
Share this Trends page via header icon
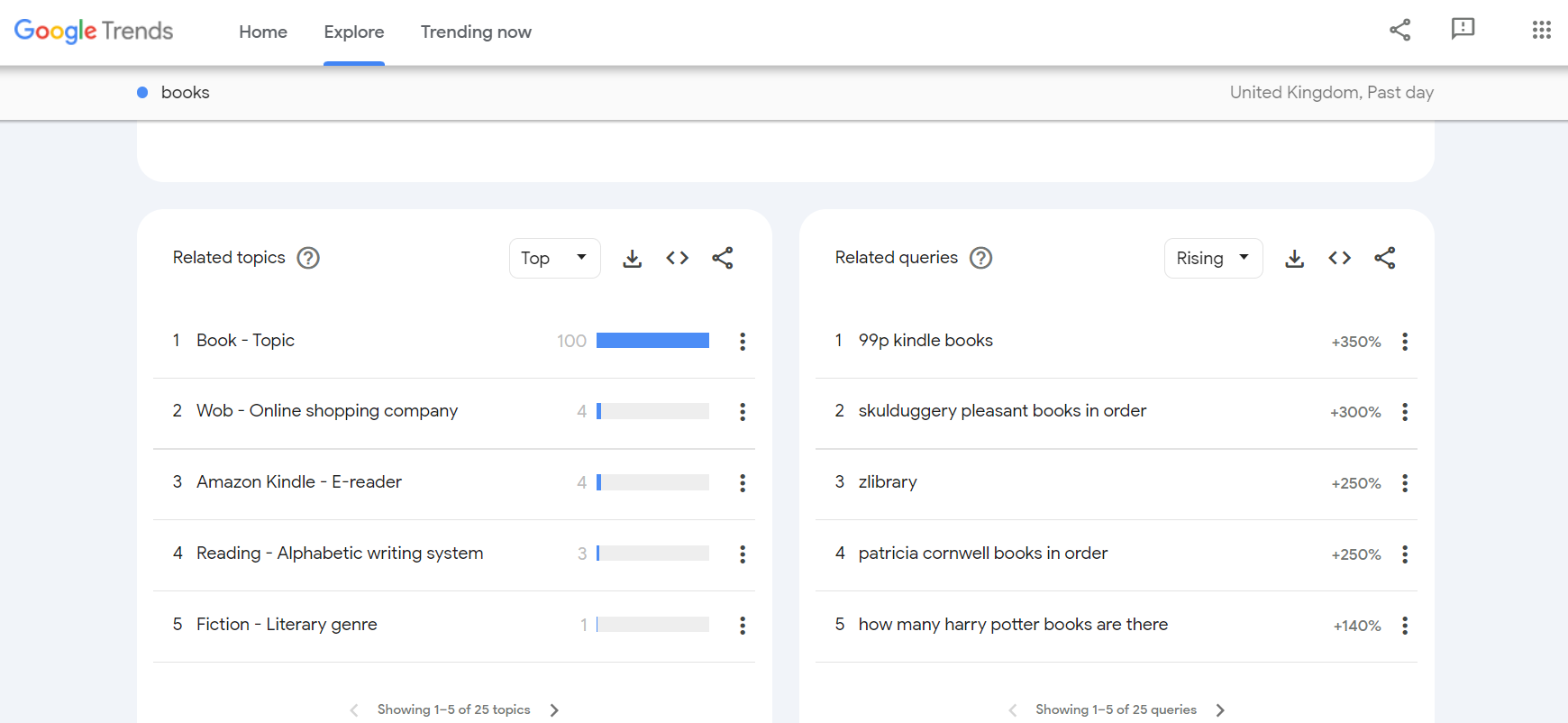[x=1400, y=30]
